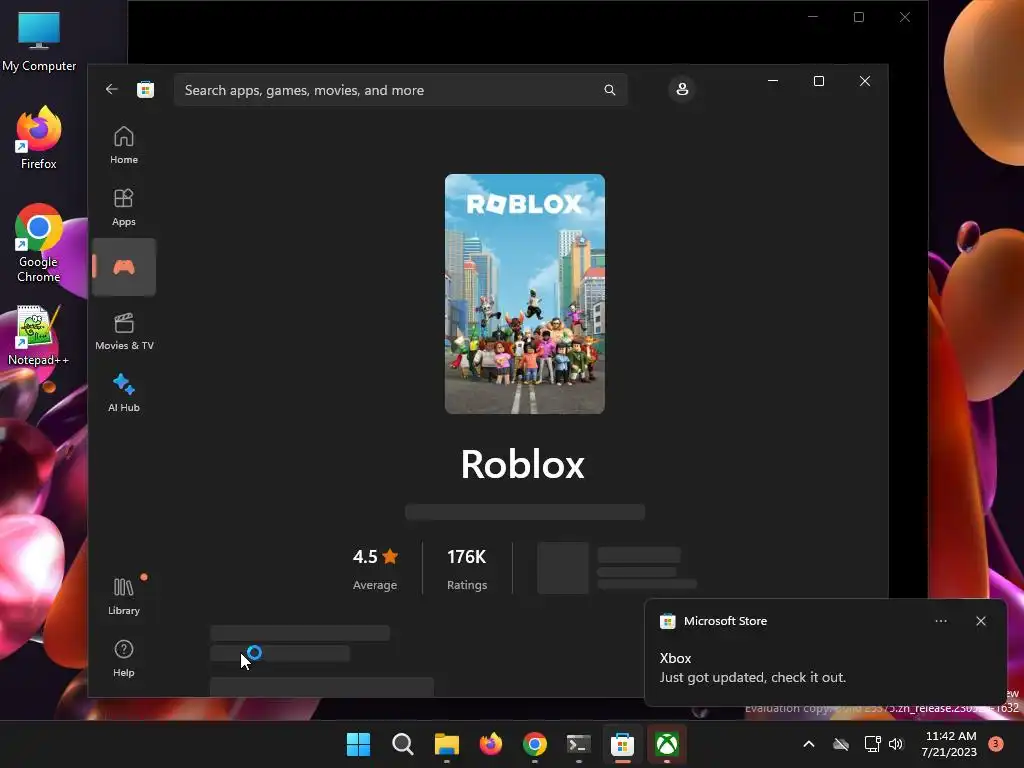The width and height of the screenshot is (1024, 768).
Task: Click the volume speaker tray icon
Action: (896, 744)
